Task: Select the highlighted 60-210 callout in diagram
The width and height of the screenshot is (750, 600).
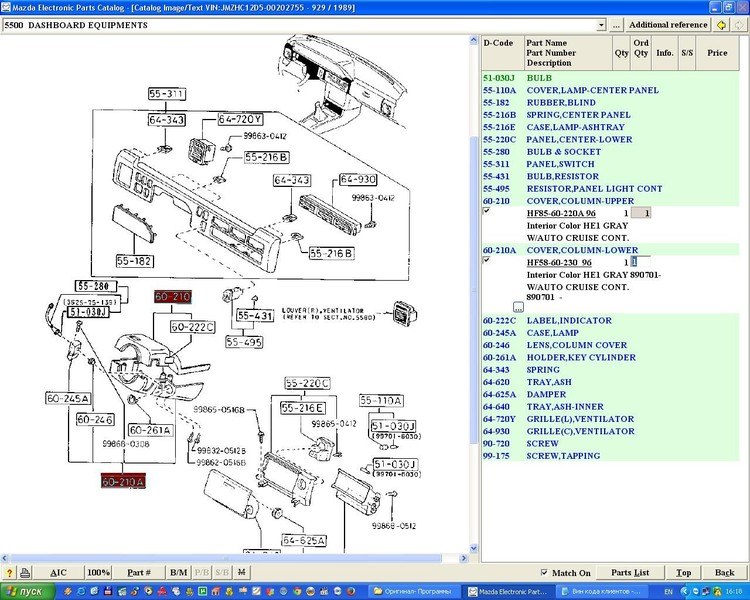Action: pyautogui.click(x=173, y=297)
